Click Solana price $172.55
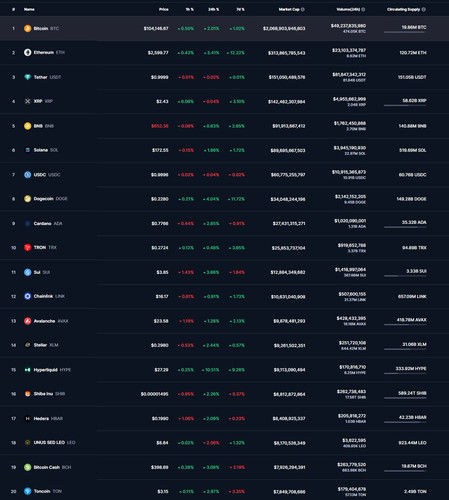Screen dimensions: 449x500 [160, 150]
